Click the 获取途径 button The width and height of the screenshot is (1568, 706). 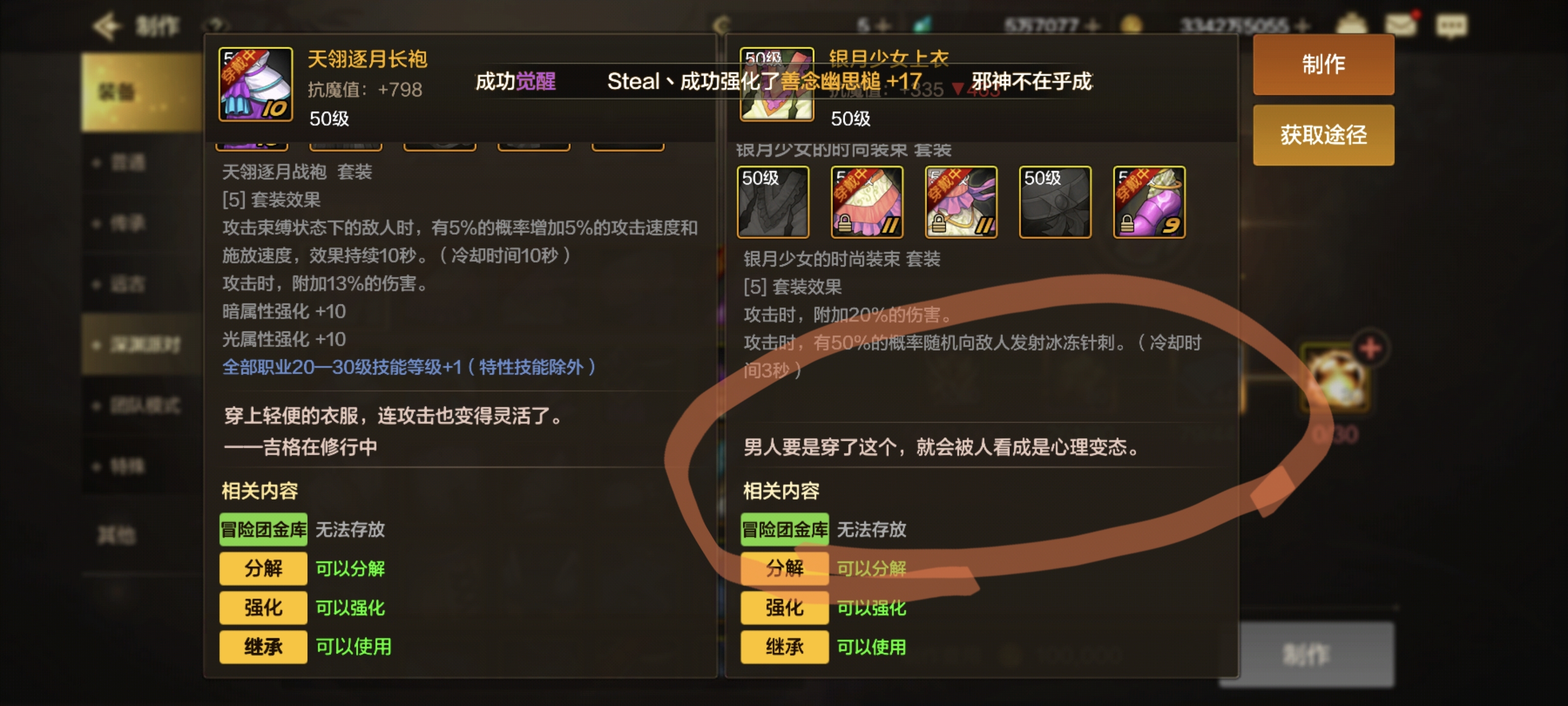[x=1323, y=135]
